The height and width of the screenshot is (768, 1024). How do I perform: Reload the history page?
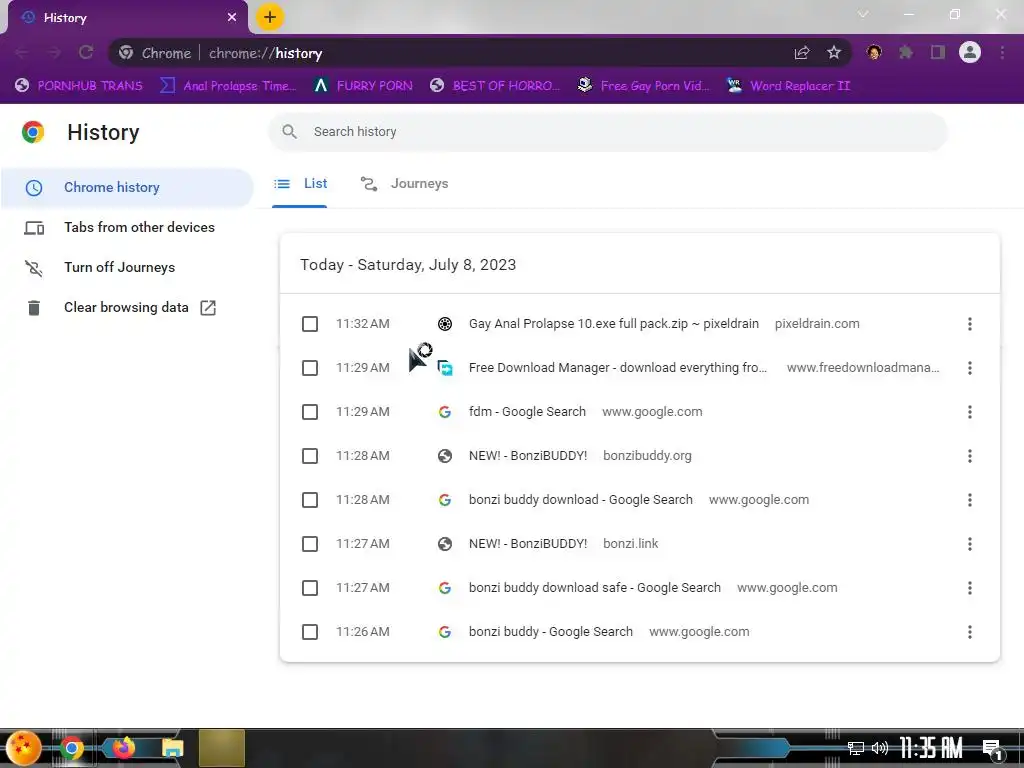click(86, 53)
